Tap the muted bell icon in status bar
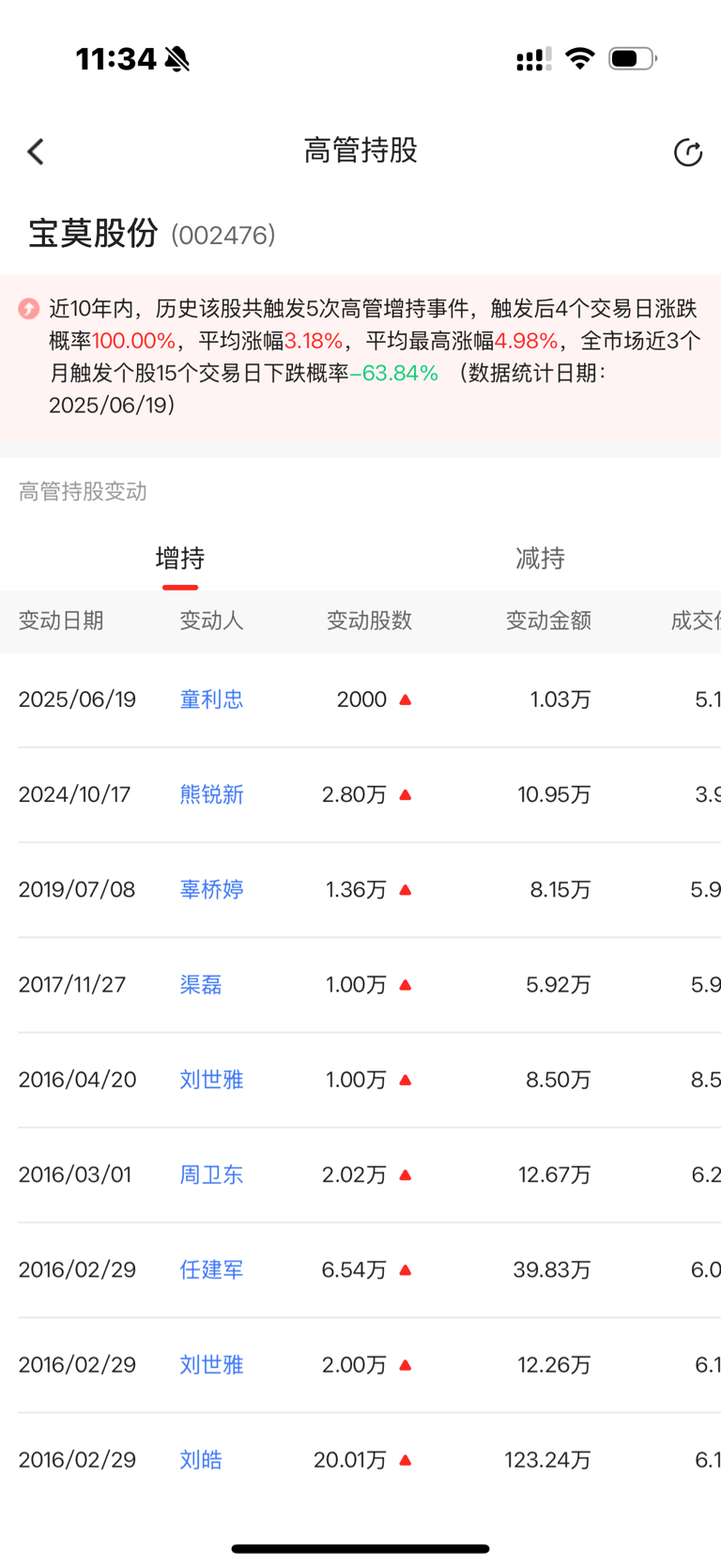The height and width of the screenshot is (1568, 721). click(x=176, y=59)
